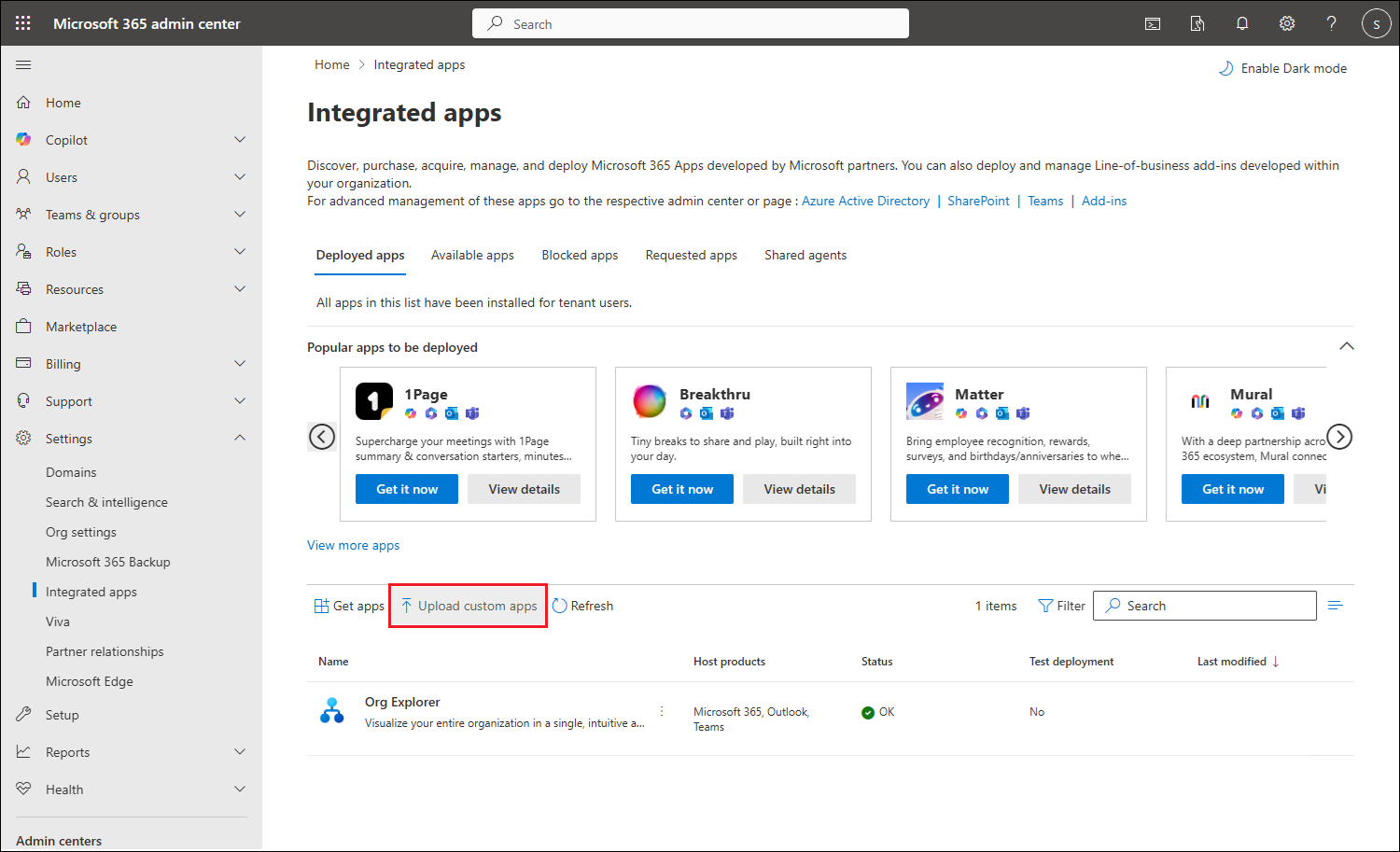Click the Org Explorer app icon
The width and height of the screenshot is (1400, 852).
[x=332, y=711]
